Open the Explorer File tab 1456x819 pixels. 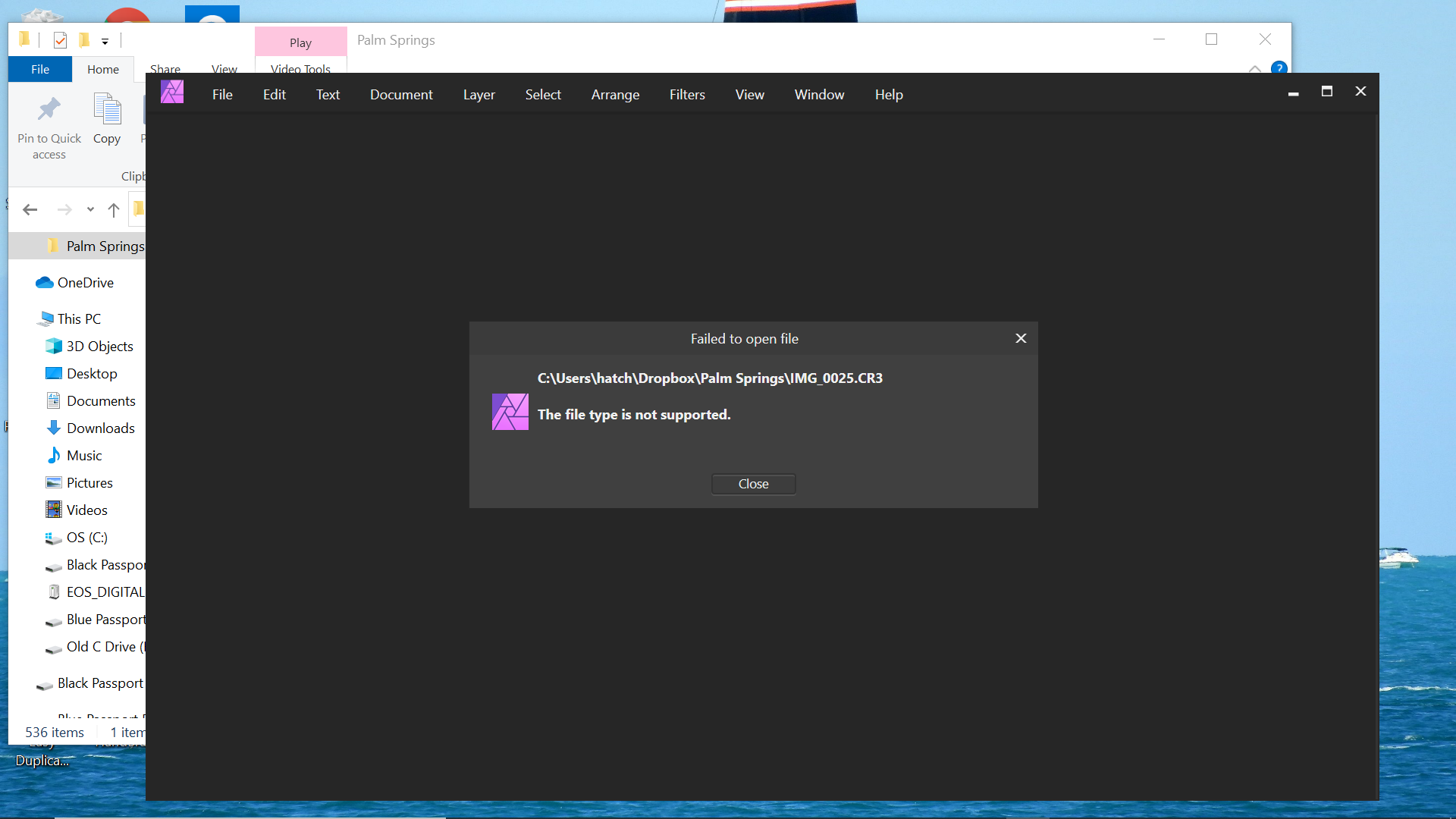coord(40,69)
